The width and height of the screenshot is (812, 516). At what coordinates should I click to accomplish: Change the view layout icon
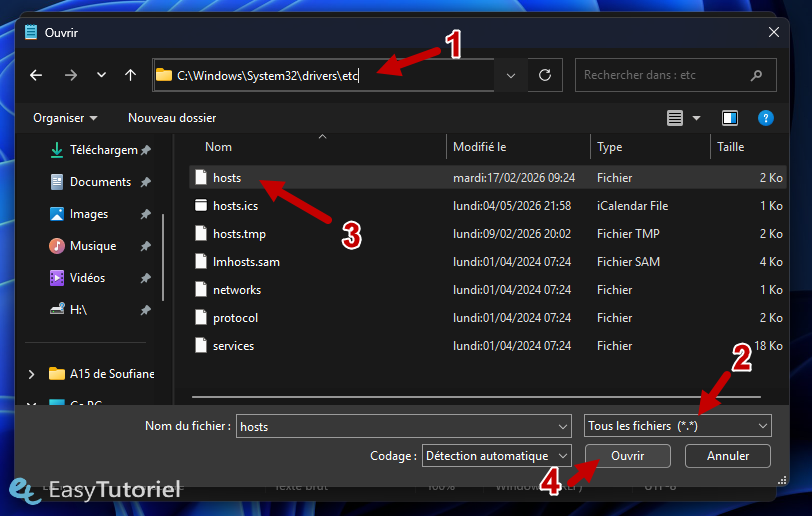[674, 118]
